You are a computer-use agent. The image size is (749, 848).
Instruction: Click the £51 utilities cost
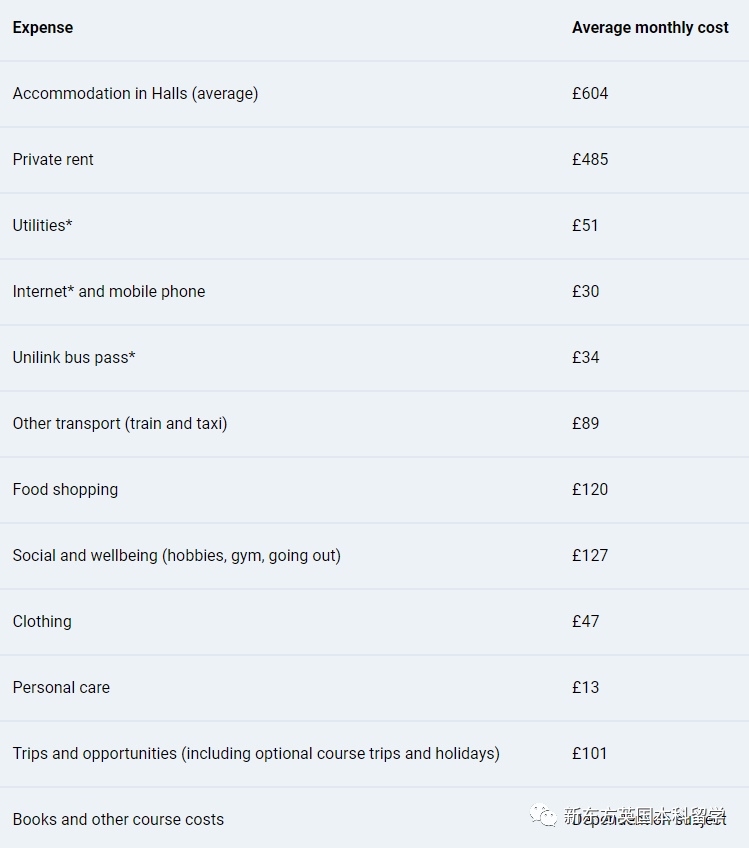click(x=585, y=226)
